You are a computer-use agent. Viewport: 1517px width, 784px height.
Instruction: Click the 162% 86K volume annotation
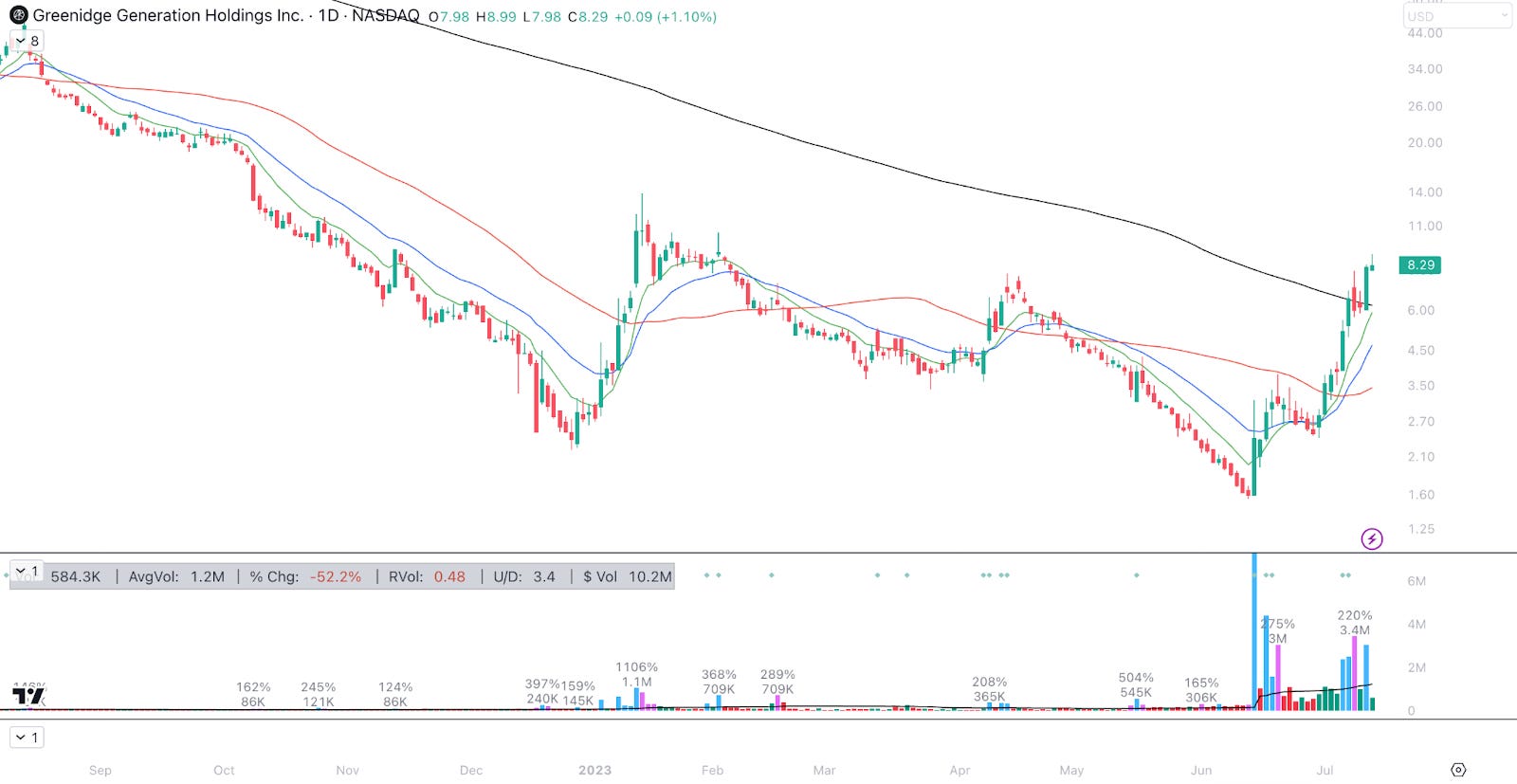[253, 695]
